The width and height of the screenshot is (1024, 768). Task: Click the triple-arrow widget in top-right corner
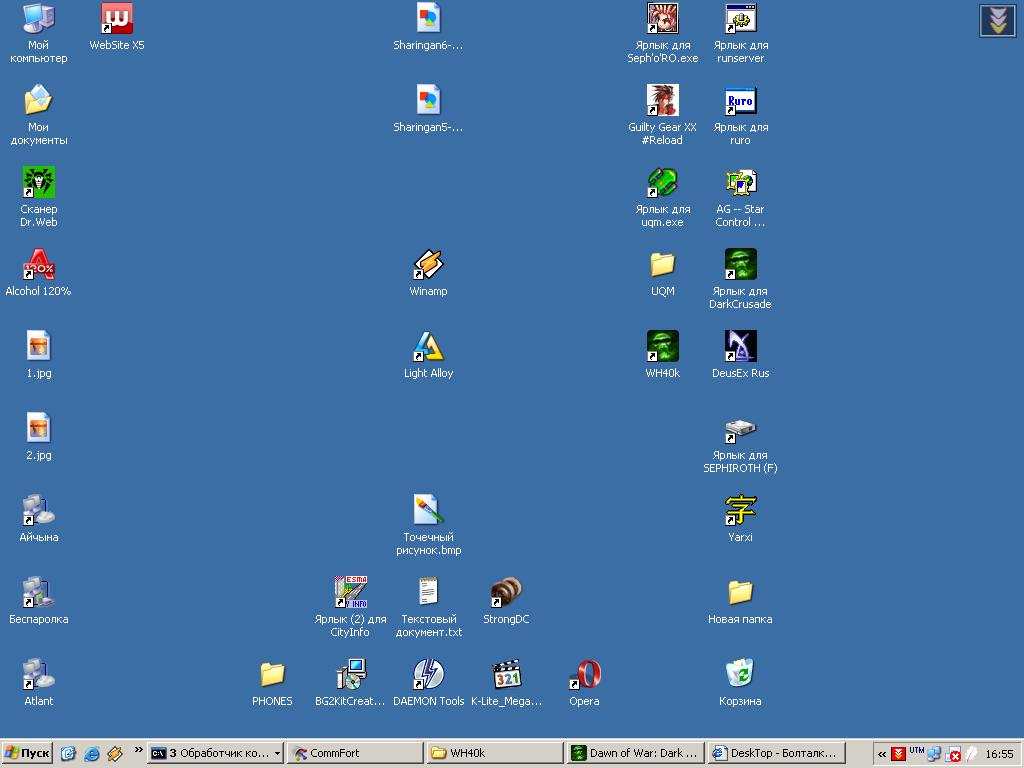[x=997, y=20]
